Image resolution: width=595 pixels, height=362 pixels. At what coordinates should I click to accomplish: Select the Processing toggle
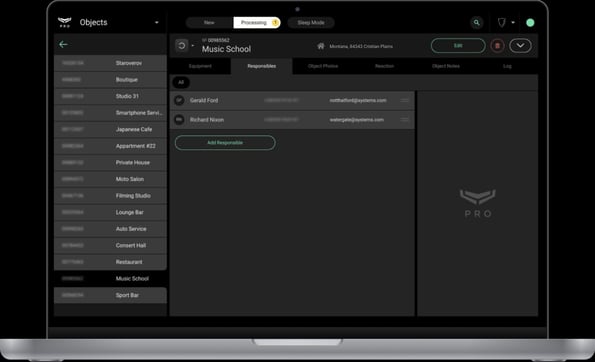257,23
